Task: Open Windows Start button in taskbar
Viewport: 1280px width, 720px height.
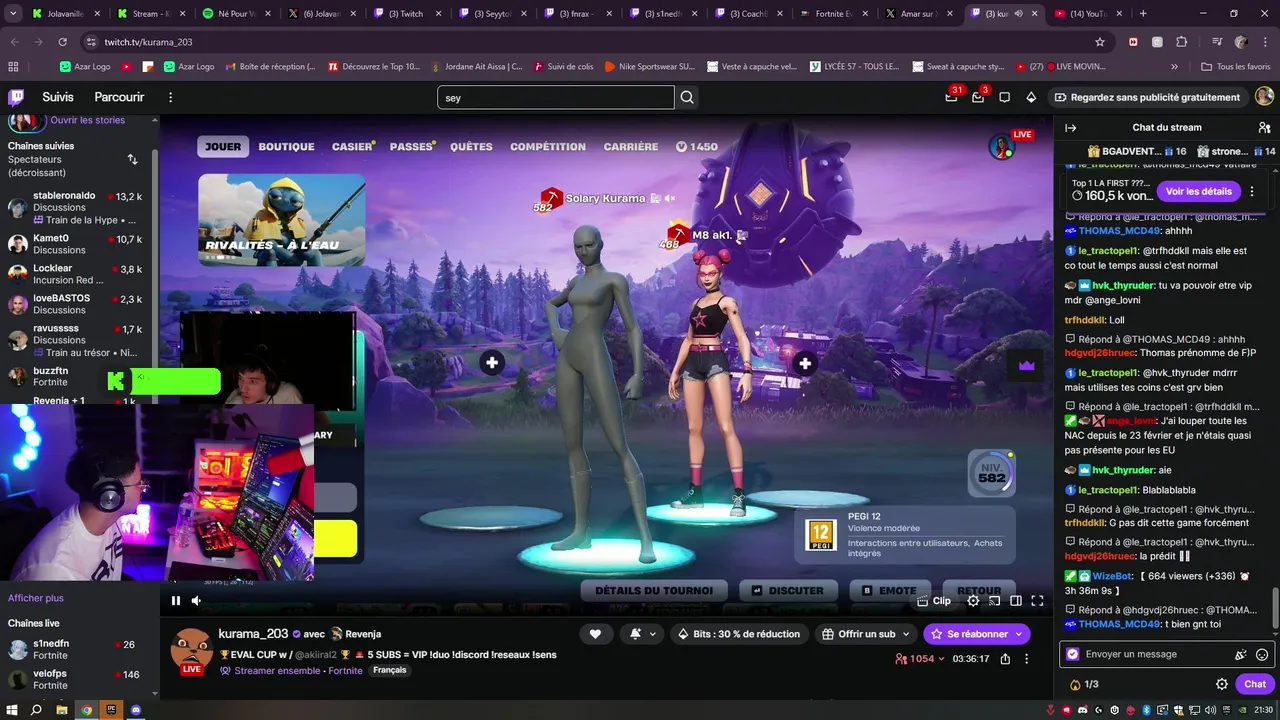Action: click(x=11, y=710)
